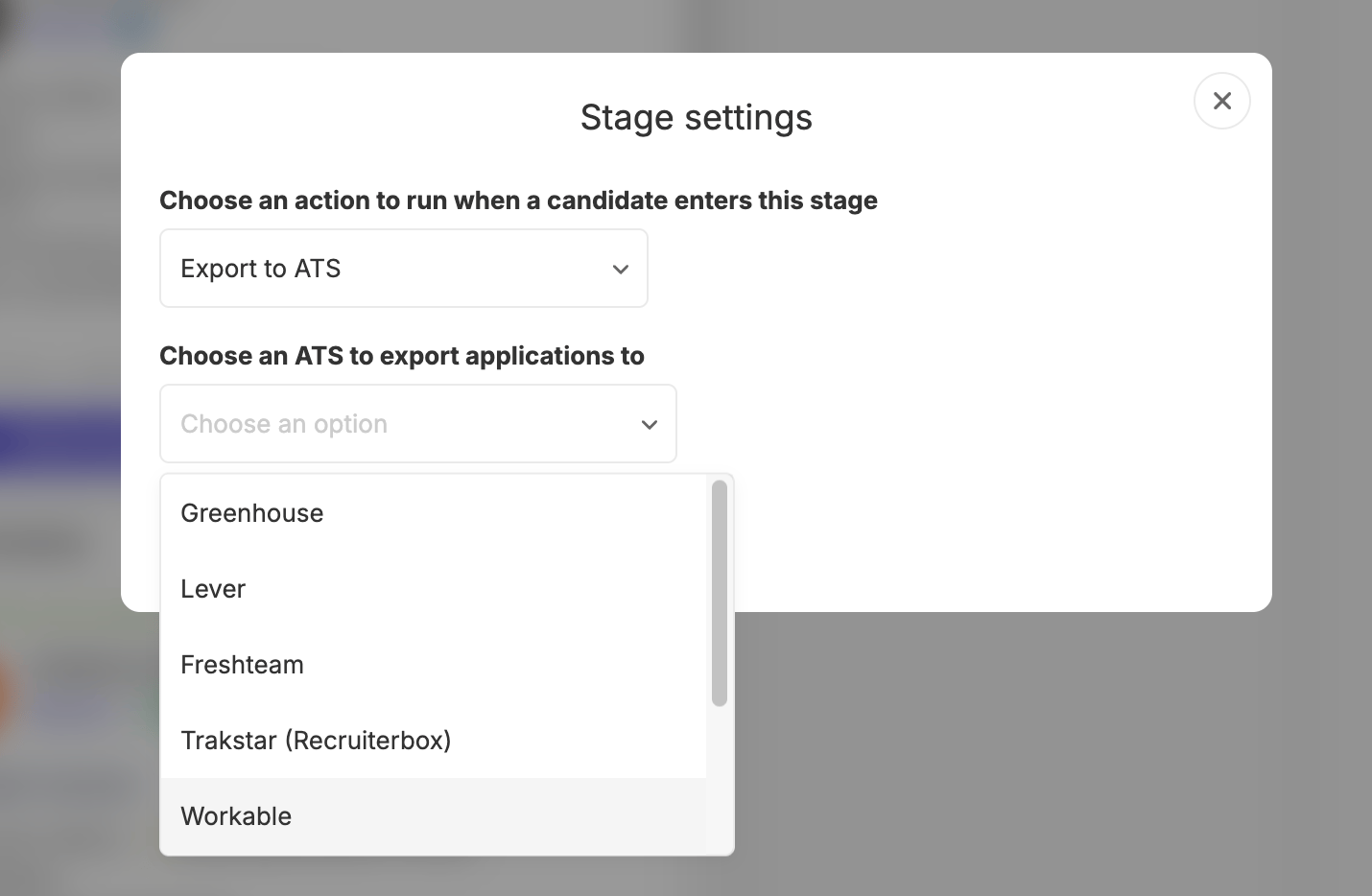Choose Trakstar (Recruiterbox) option

coord(434,741)
